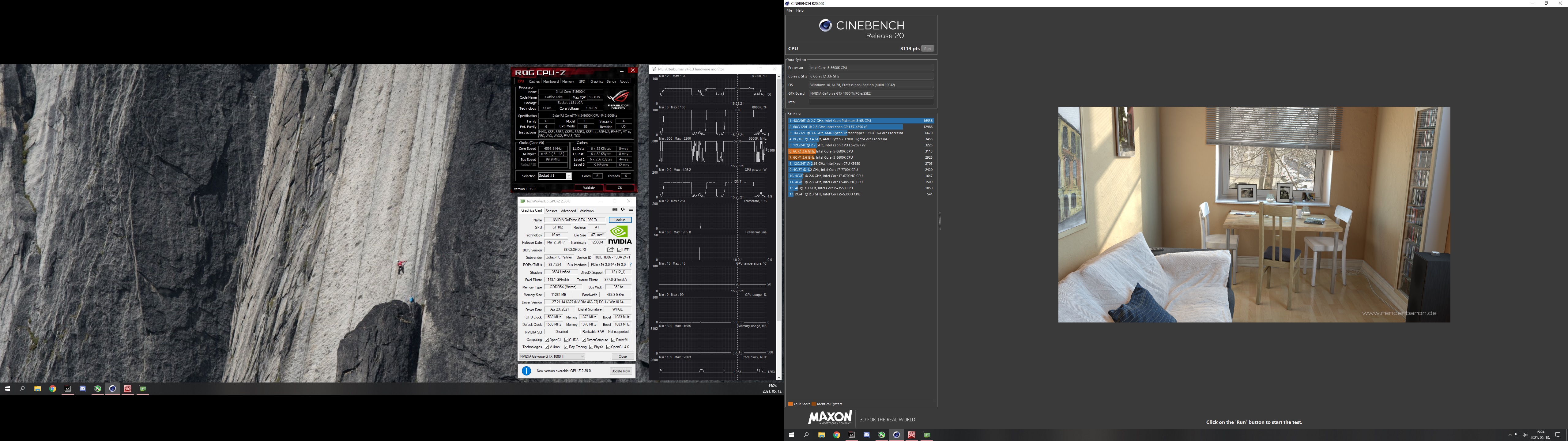Click the Lookup button in GPU-Z
This screenshot has width=1568, height=441.
coord(620,220)
